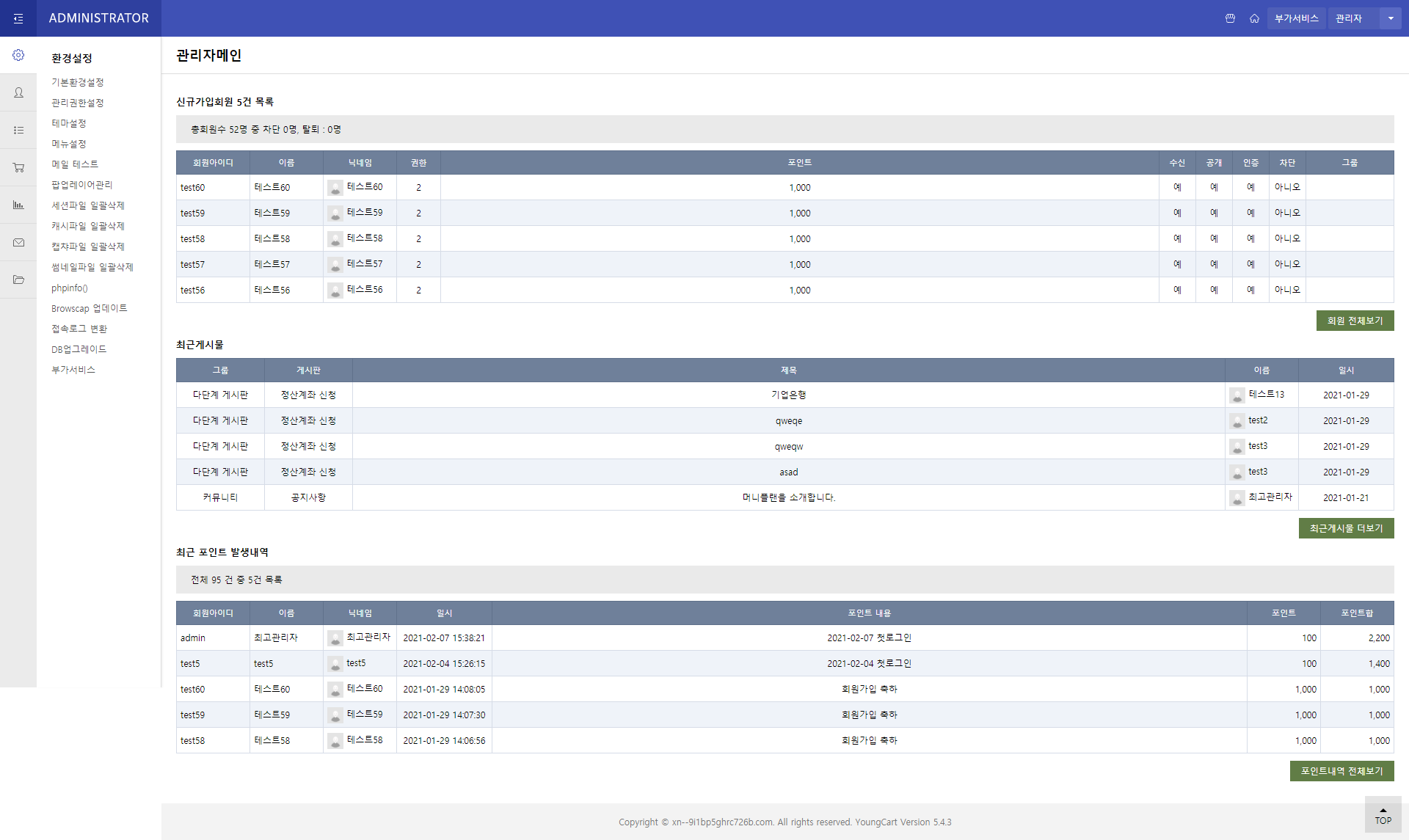Viewport: 1409px width, 840px height.
Task: Open the 머니플랜을 소개합니다. post title
Action: (788, 497)
